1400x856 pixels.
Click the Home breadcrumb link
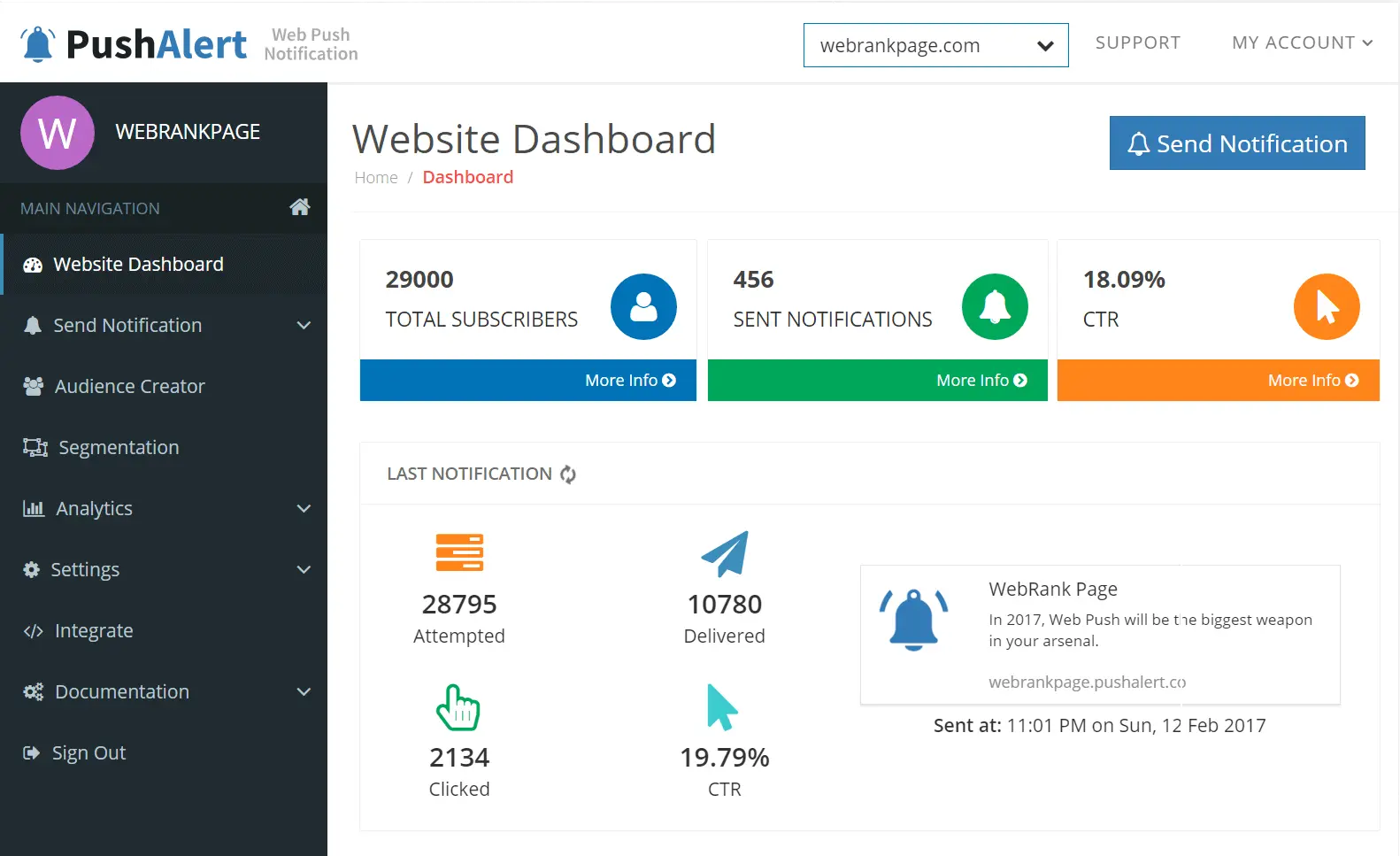point(376,177)
